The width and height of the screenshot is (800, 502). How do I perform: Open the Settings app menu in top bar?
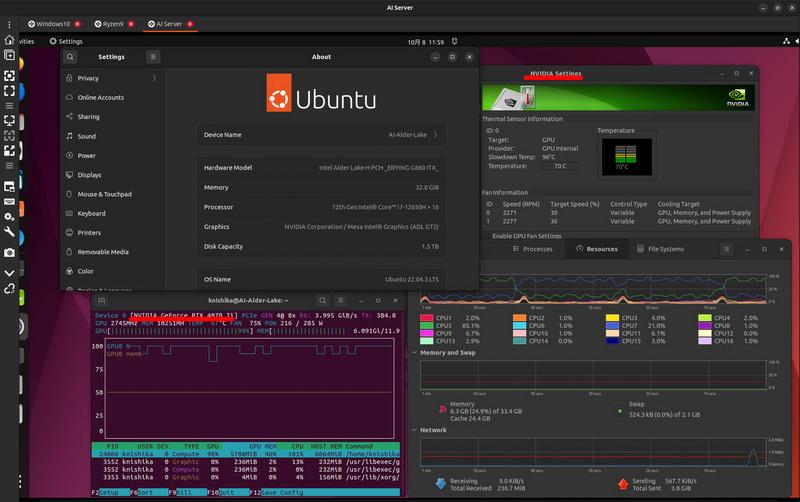pyautogui.click(x=66, y=41)
